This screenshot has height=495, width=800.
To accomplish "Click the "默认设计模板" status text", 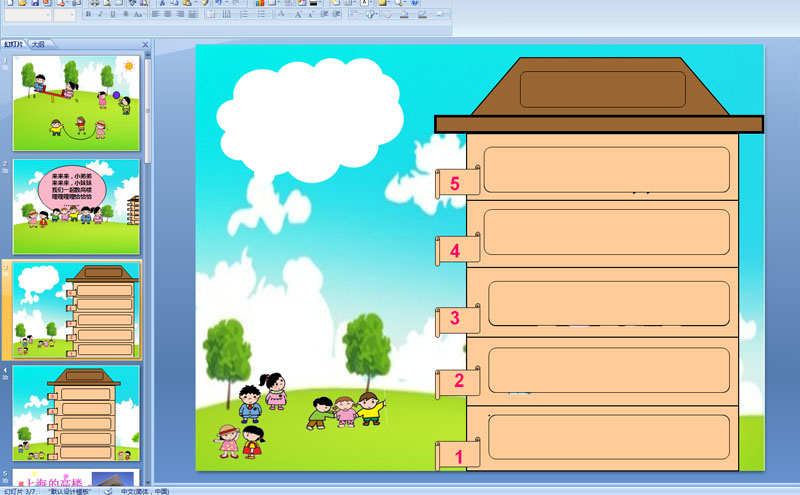I will (69, 491).
